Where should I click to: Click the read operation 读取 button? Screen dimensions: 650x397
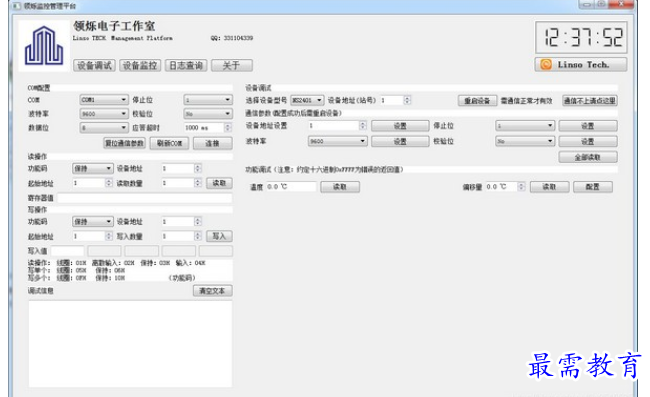pos(219,183)
